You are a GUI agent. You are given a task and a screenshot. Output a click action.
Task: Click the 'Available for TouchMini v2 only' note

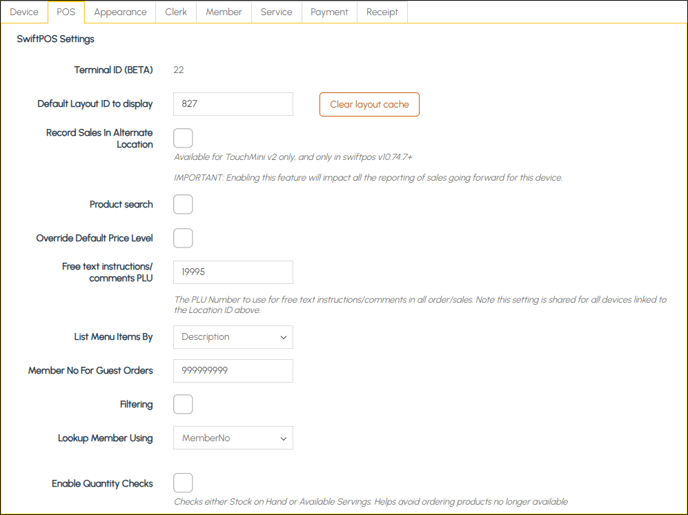(293, 157)
